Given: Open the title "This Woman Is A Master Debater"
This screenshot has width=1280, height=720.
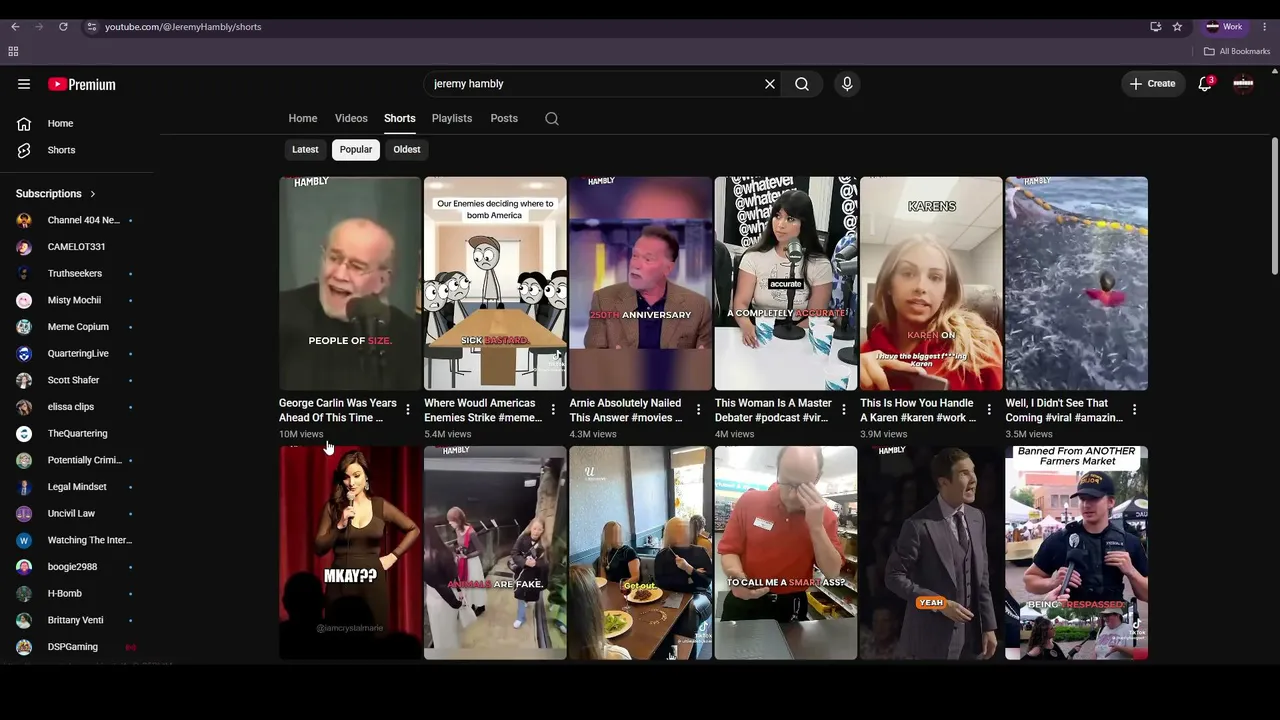Looking at the screenshot, I should [773, 410].
